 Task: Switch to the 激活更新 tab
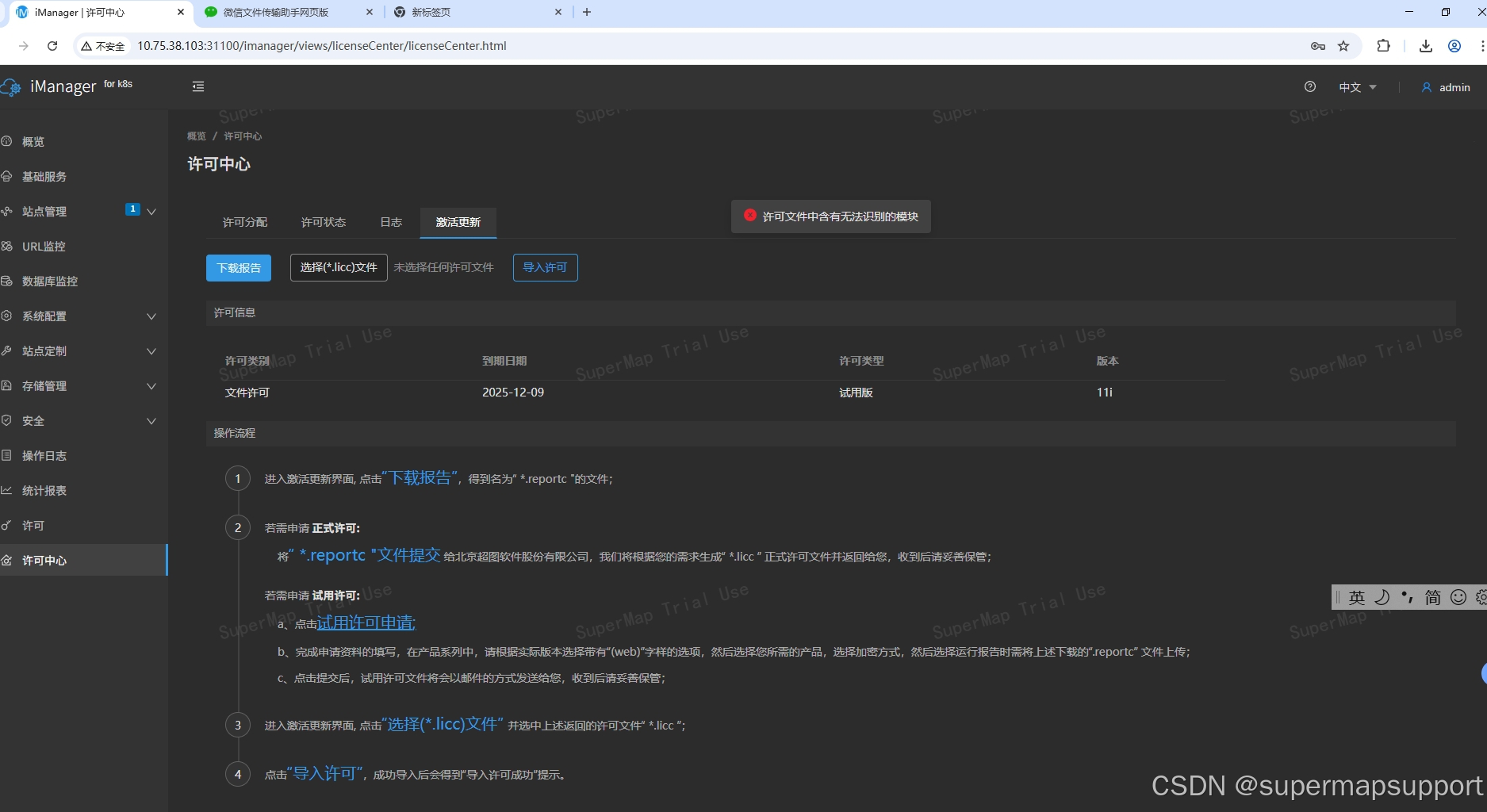(458, 222)
